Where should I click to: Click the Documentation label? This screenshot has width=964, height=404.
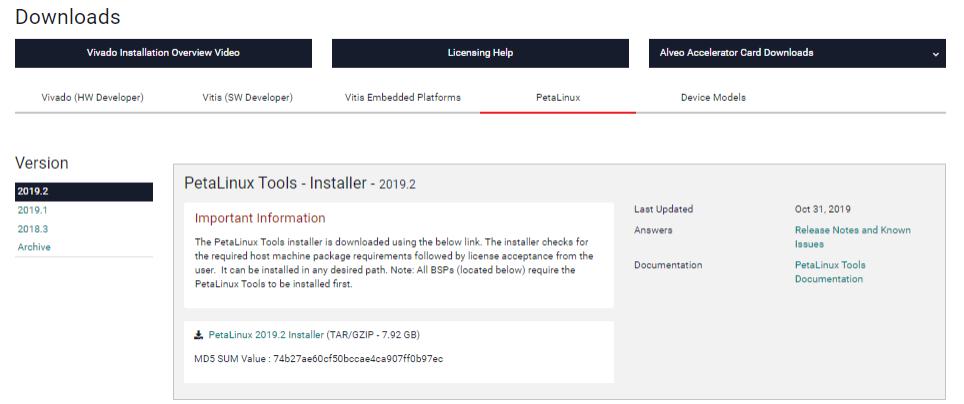click(x=668, y=265)
